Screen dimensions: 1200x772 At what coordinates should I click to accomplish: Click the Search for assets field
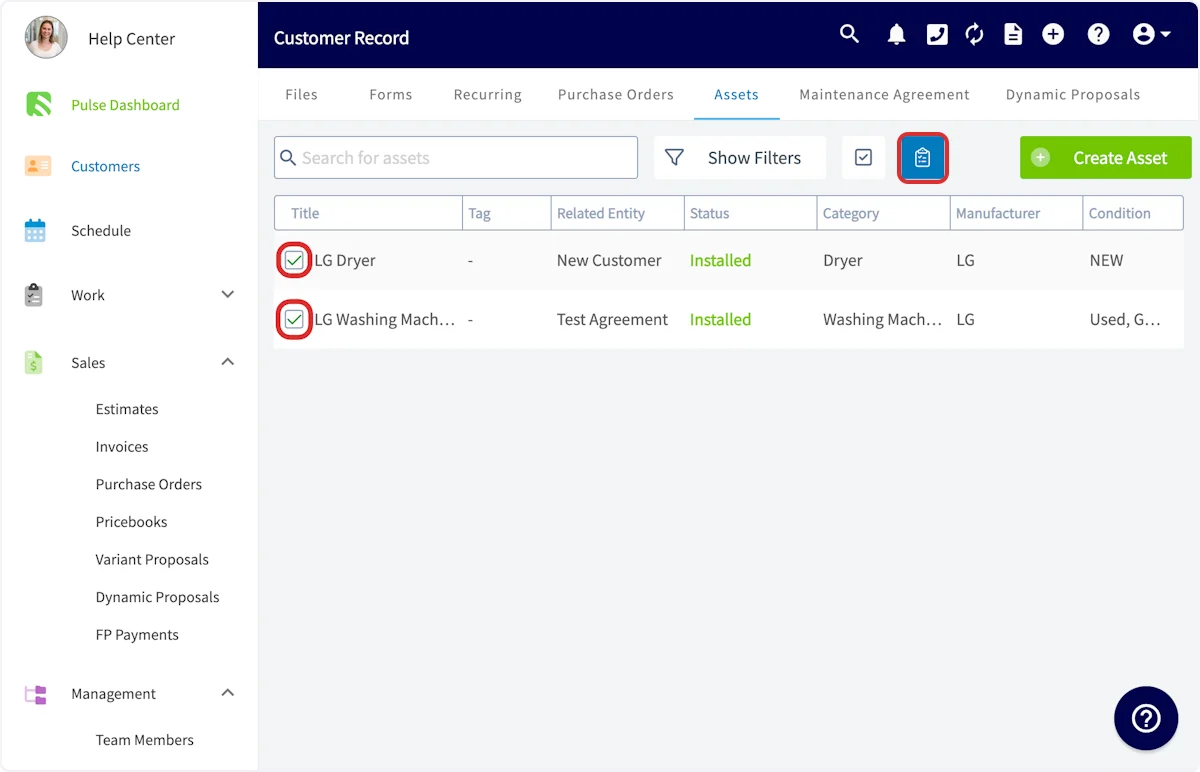pyautogui.click(x=456, y=158)
